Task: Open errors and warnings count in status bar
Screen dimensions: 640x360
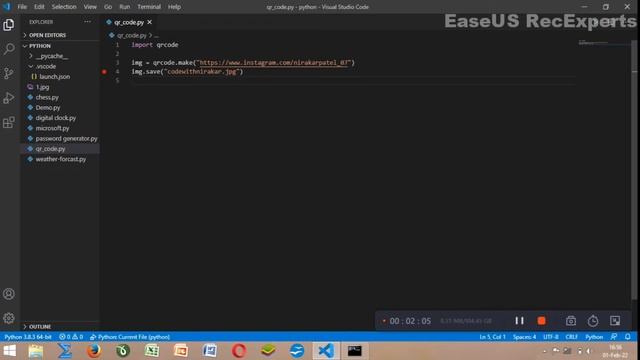Action: (x=71, y=337)
